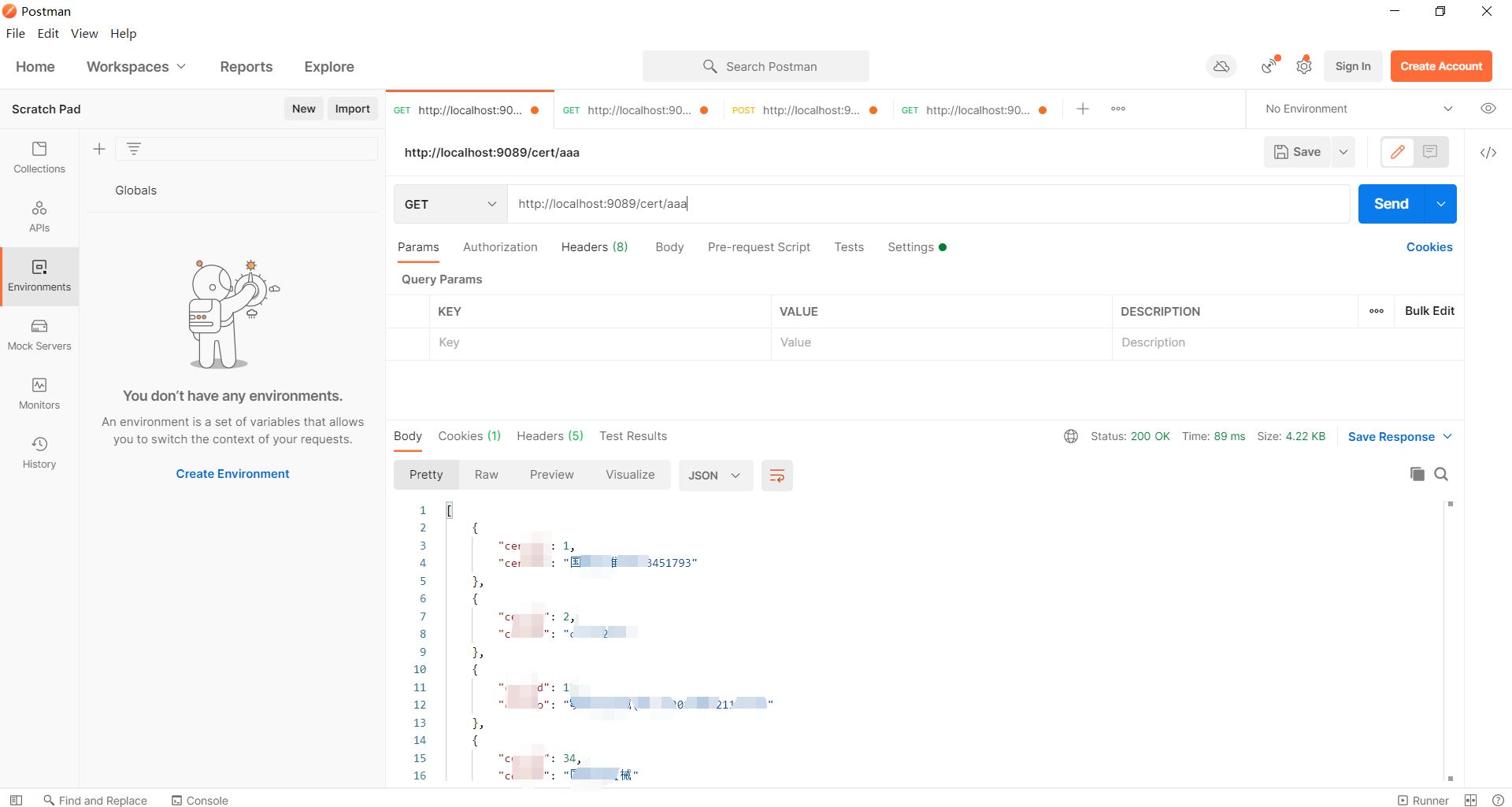Open Pre-request Script tab
This screenshot has height=807, width=1512.
tap(759, 247)
